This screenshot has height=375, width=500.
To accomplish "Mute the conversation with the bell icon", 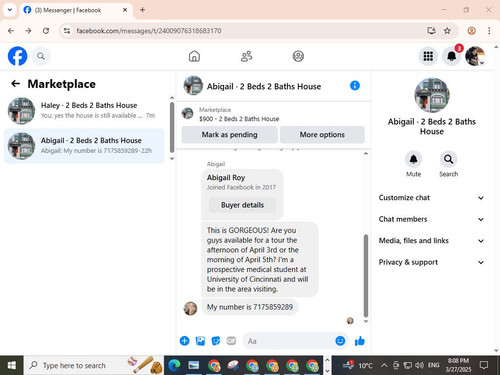I will 413,159.
